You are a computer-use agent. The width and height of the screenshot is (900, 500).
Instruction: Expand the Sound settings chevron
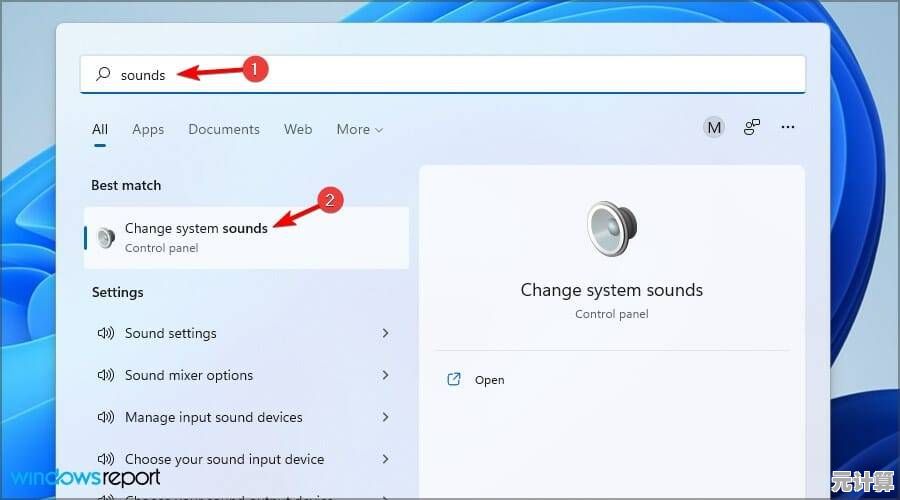(385, 334)
